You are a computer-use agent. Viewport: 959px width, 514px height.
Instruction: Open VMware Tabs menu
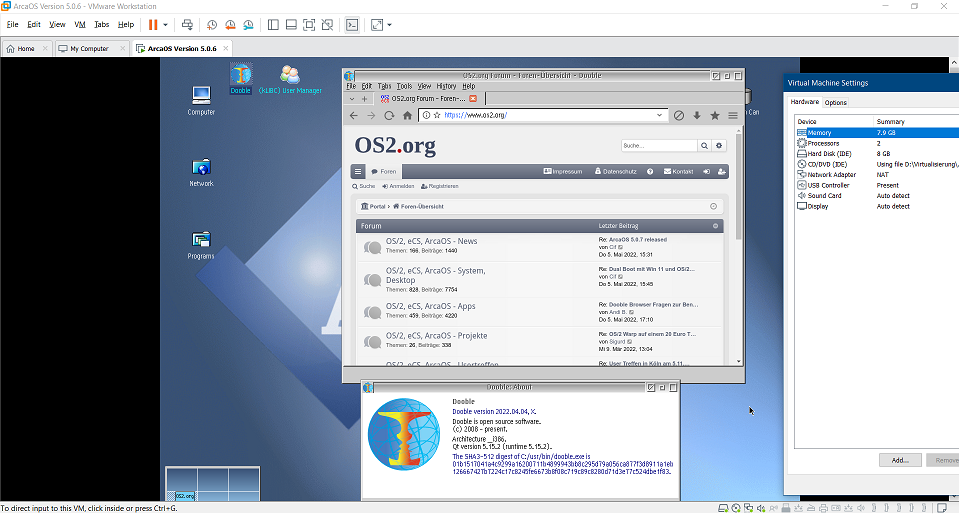102,24
